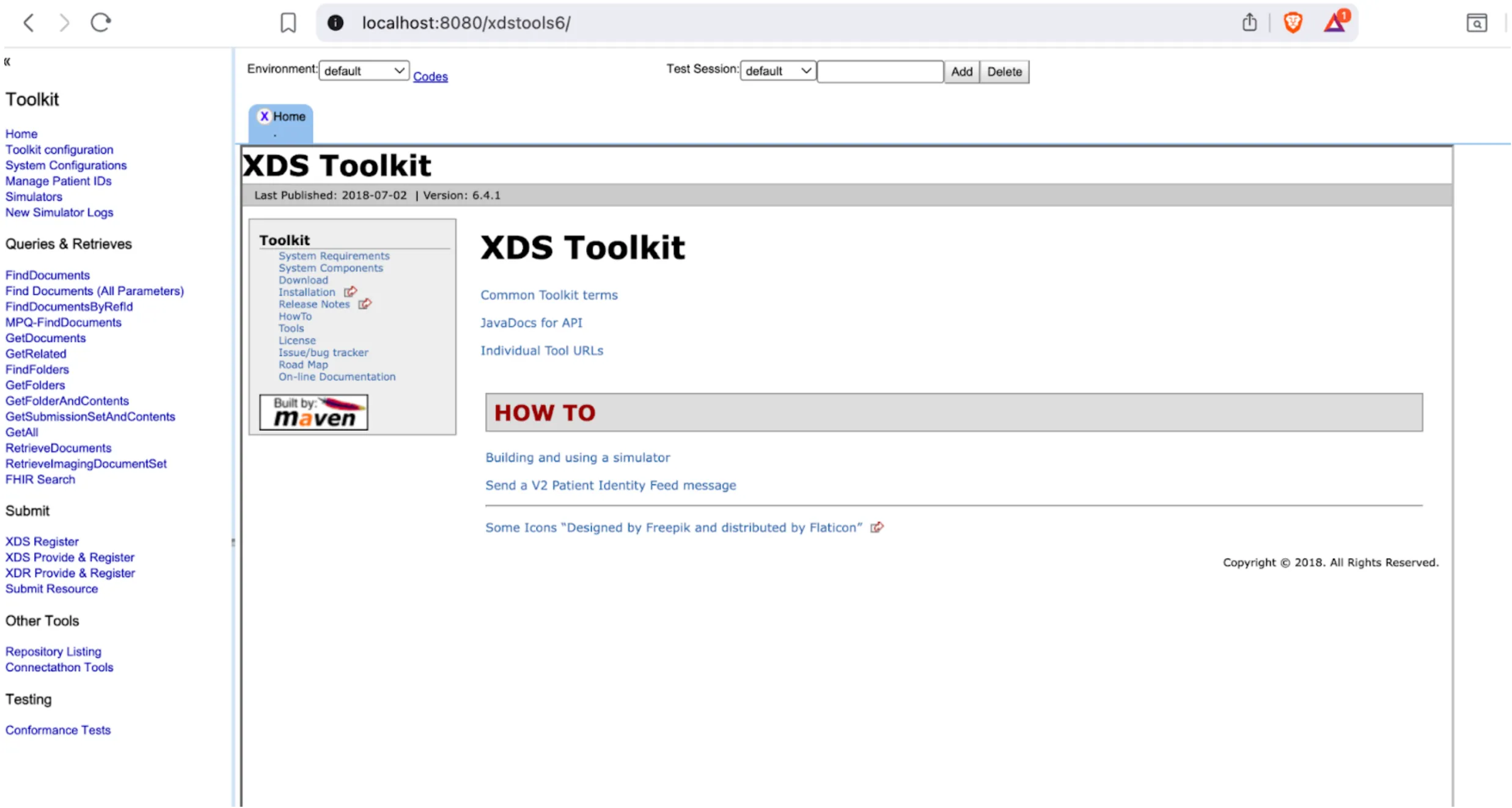Open Brave Rewards via the triangle icon

[1334, 23]
